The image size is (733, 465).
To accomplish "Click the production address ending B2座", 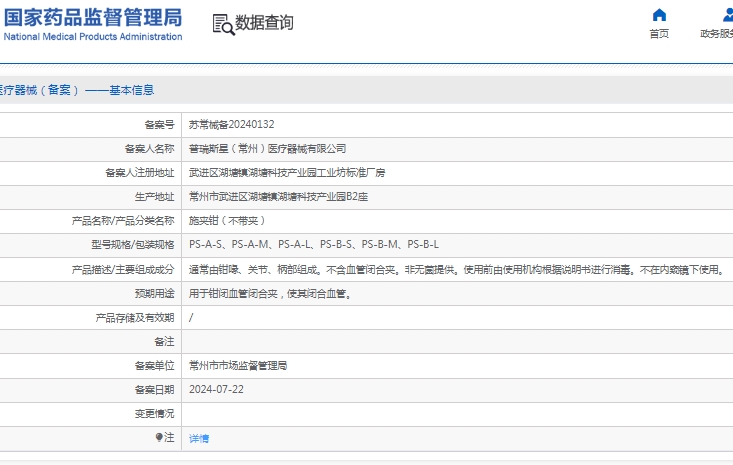I will (x=278, y=197).
